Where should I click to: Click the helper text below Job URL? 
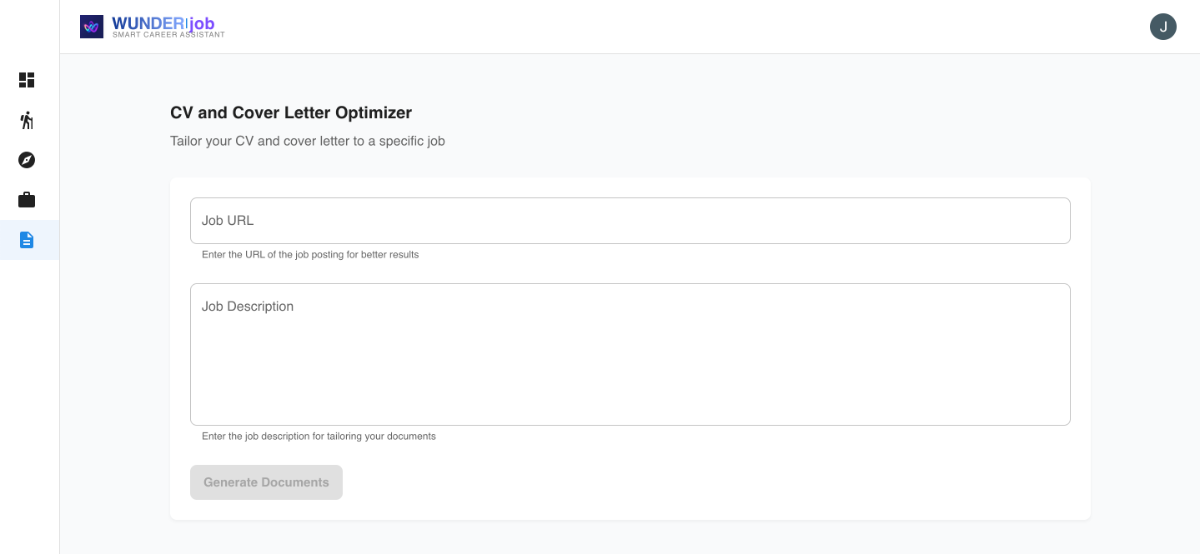pyautogui.click(x=310, y=255)
